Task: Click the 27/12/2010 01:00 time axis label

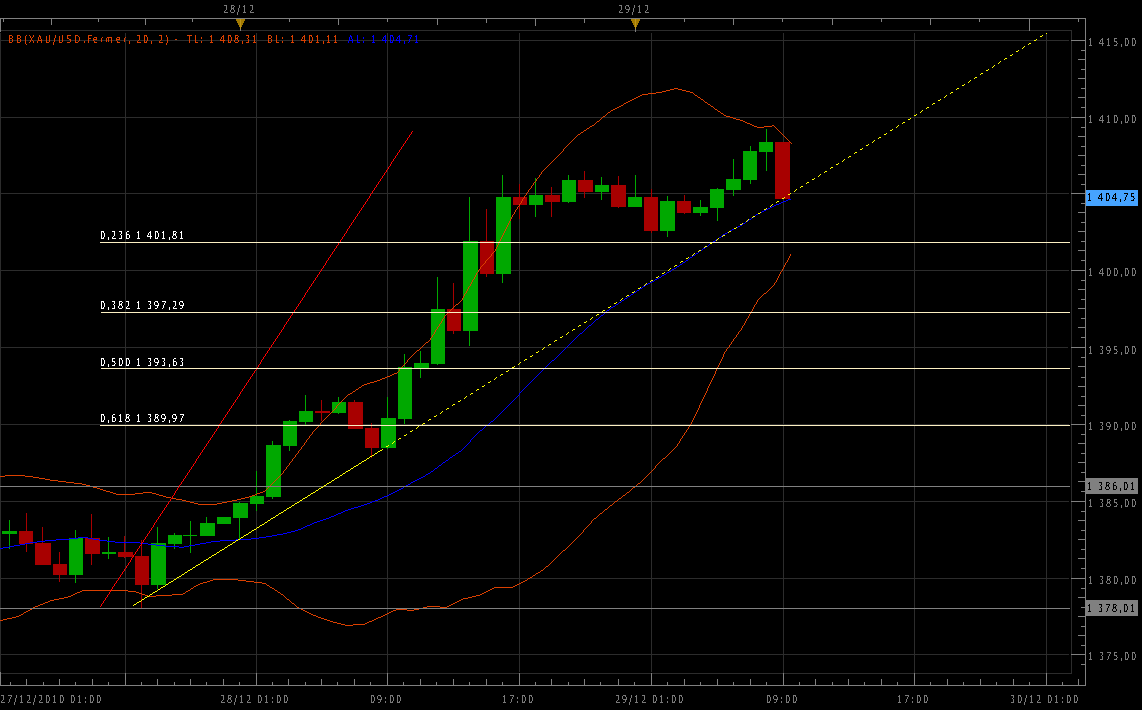Action: click(x=50, y=699)
